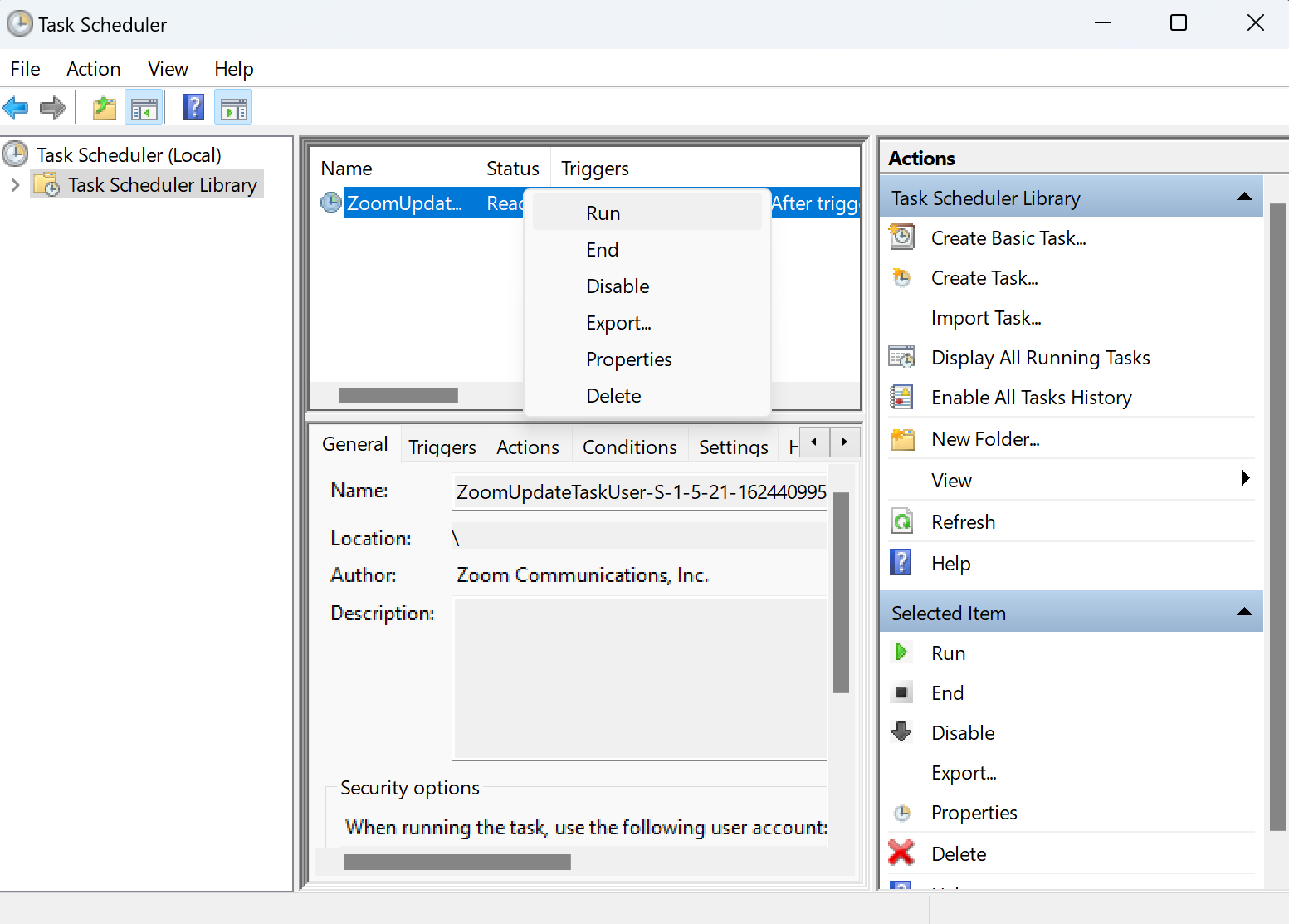This screenshot has height=924, width=1289.
Task: Click the Name column header
Action: [394, 169]
